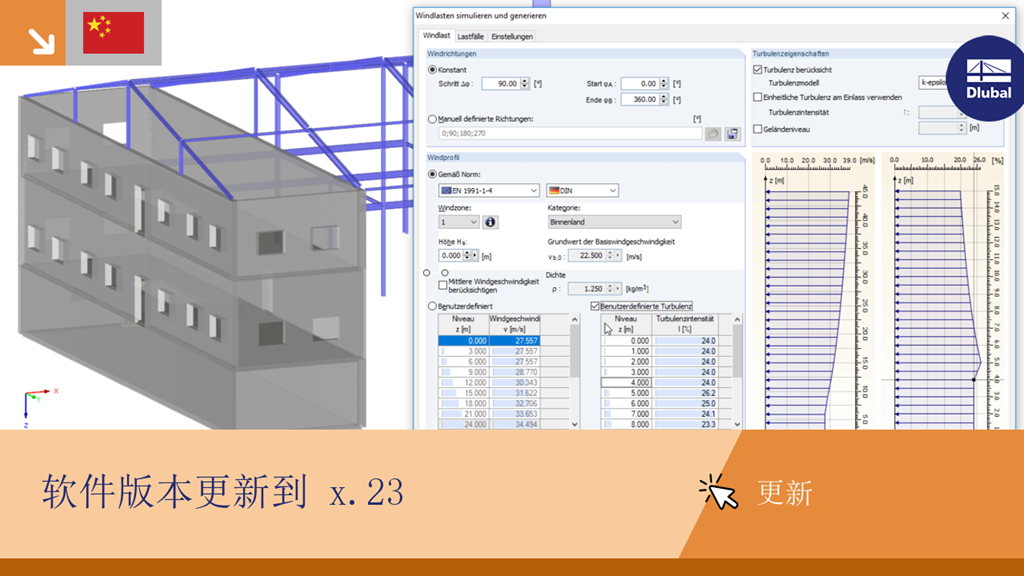Image resolution: width=1024 pixels, height=576 pixels.
Task: Click the basic wind speed vb,0 field
Action: tap(587, 255)
